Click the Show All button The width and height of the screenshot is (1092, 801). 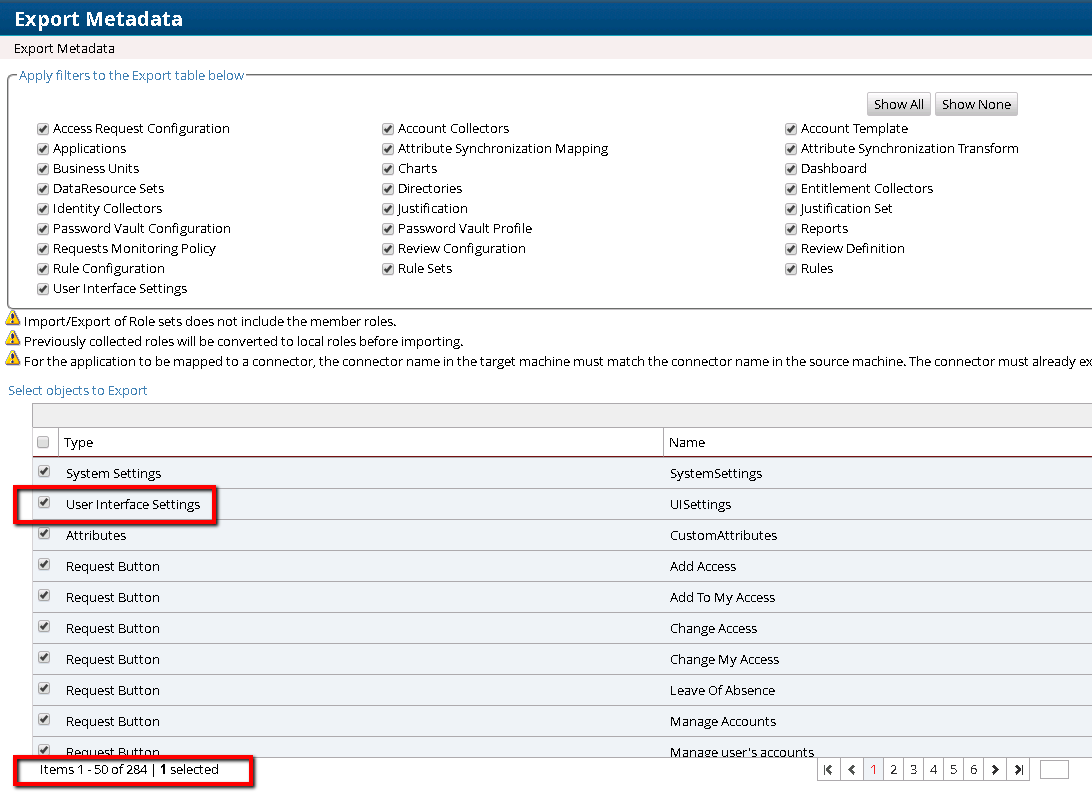click(x=898, y=105)
